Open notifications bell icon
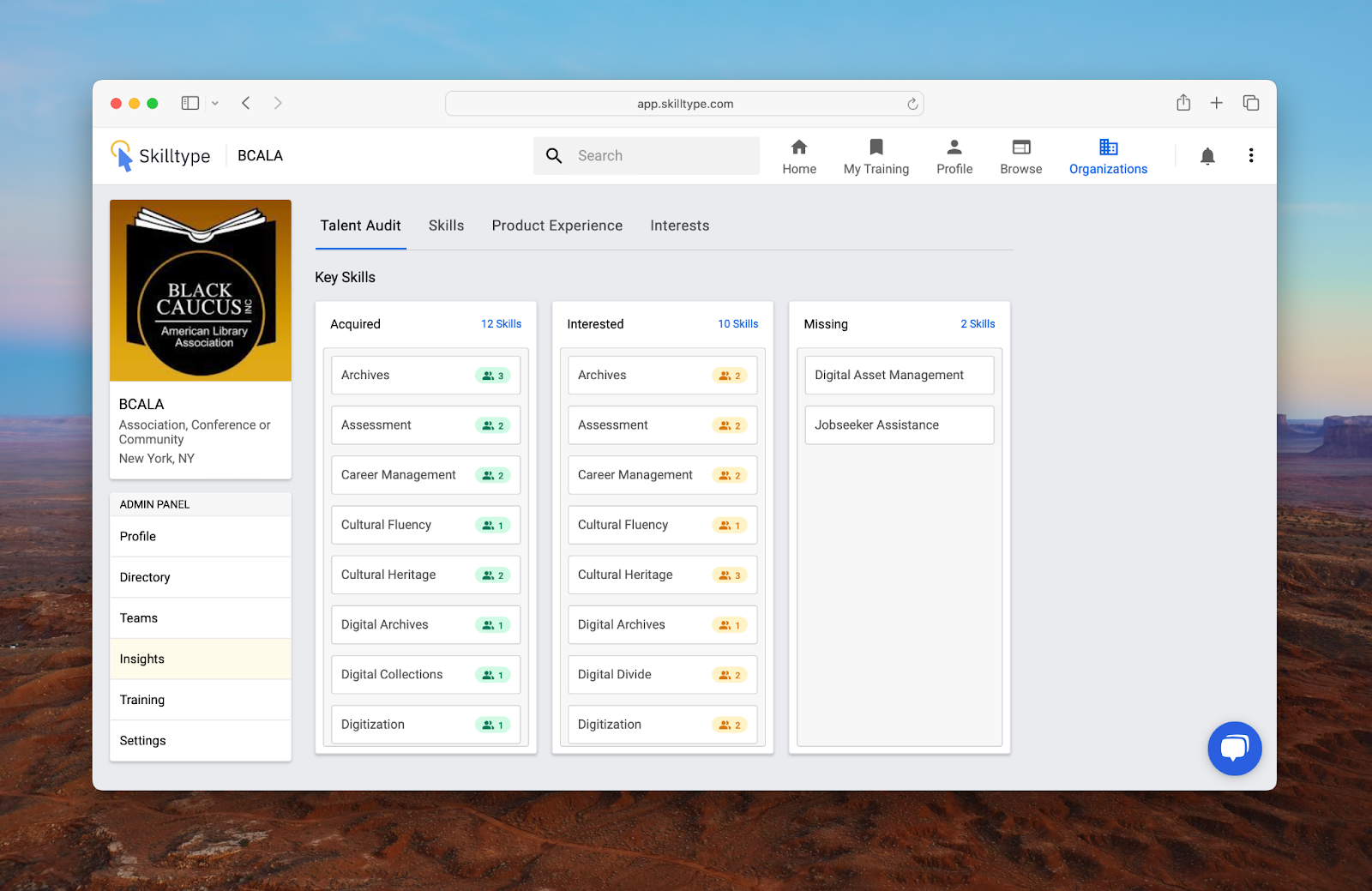 pyautogui.click(x=1207, y=156)
